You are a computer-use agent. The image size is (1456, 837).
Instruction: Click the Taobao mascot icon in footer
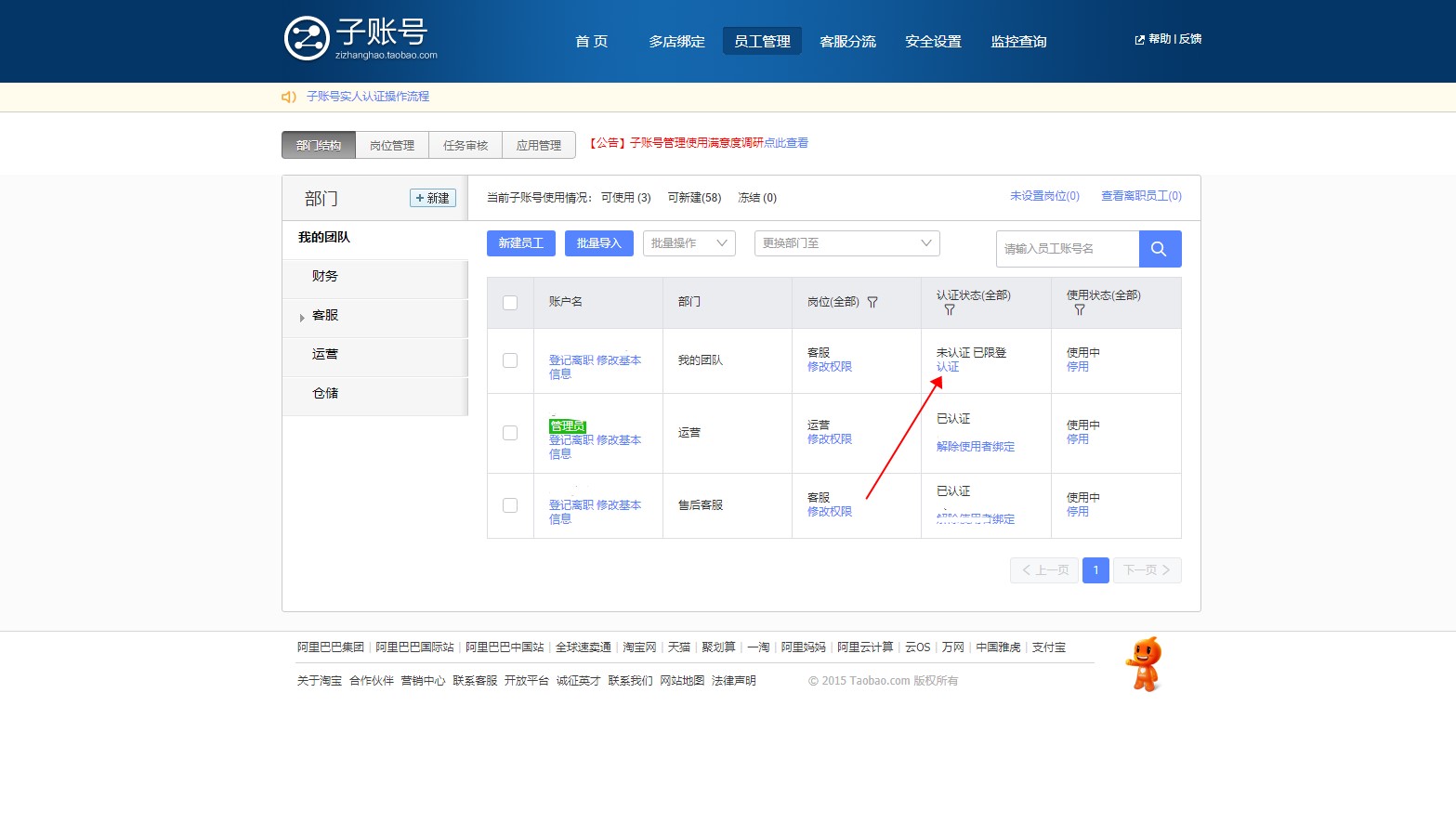point(1143,663)
